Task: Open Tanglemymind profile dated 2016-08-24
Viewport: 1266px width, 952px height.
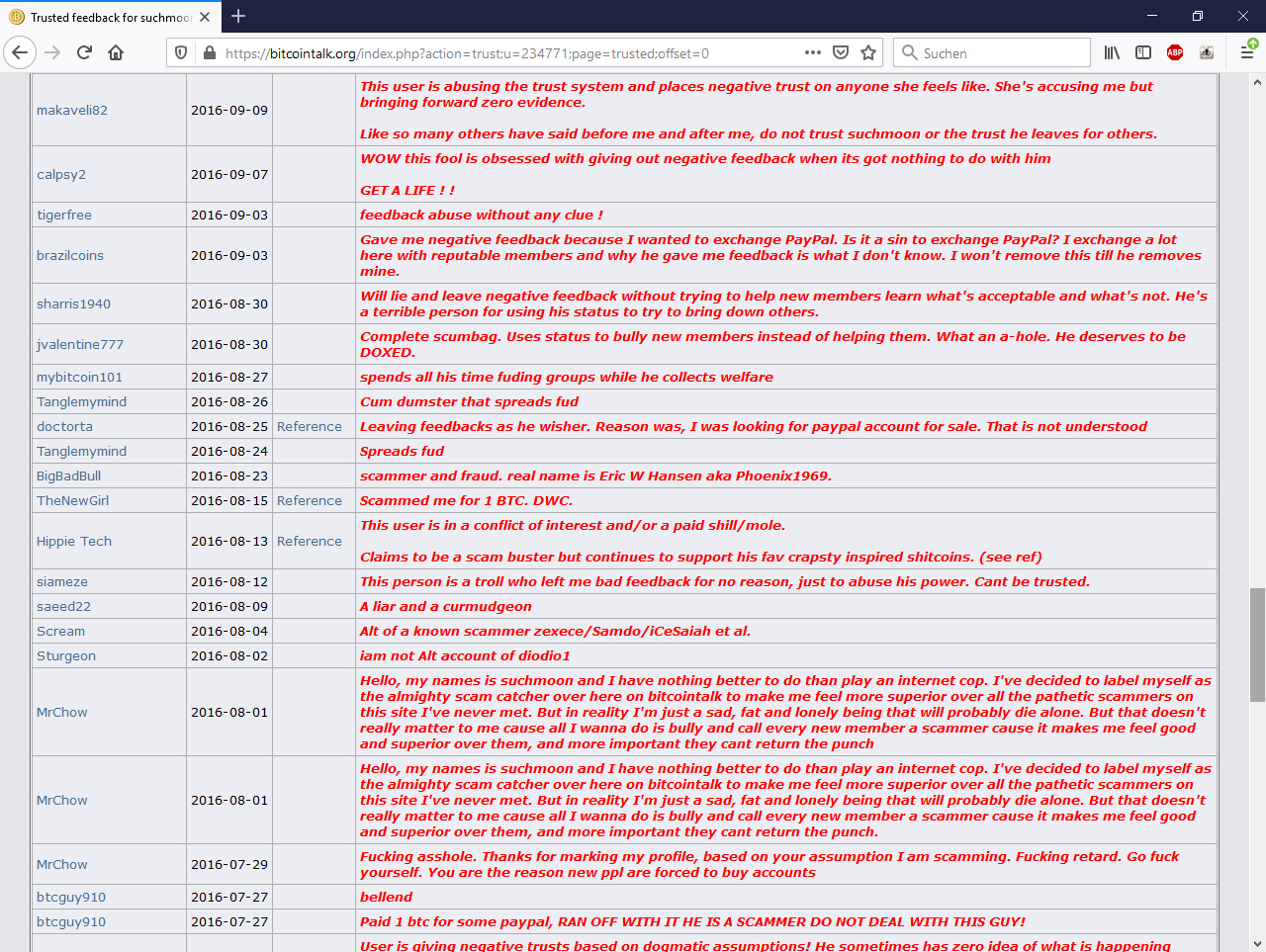Action: coord(81,451)
